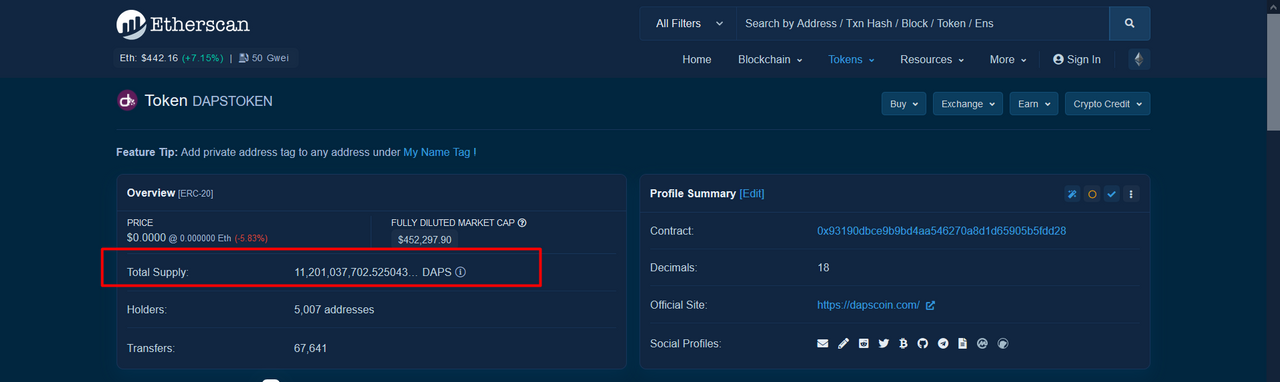Viewport: 1280px width, 382px height.
Task: Open the three-dot more options menu
Action: point(1131,194)
